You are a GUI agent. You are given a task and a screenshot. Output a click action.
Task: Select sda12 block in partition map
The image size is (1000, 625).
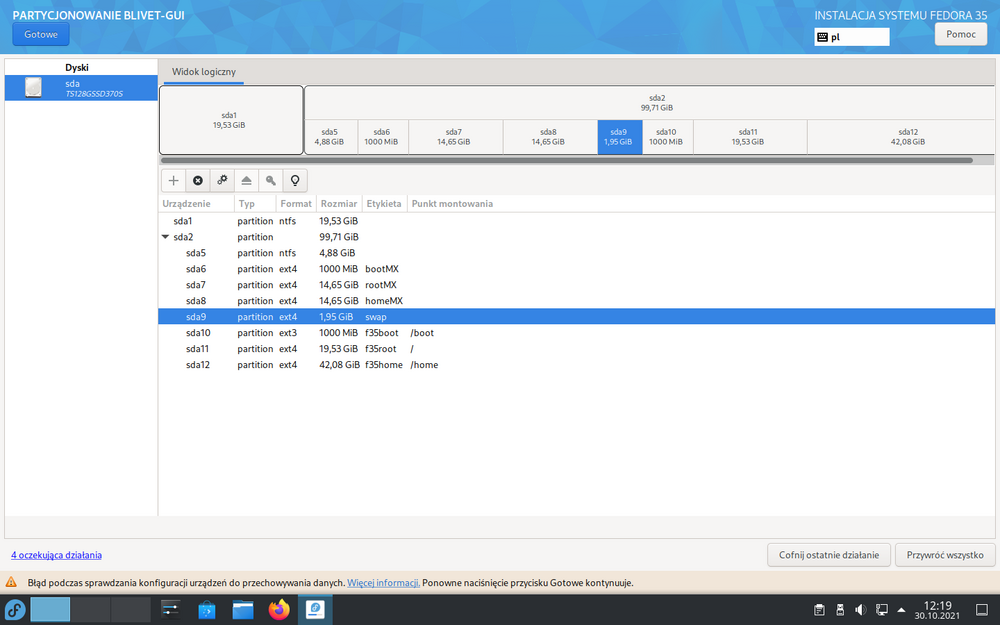(x=901, y=136)
